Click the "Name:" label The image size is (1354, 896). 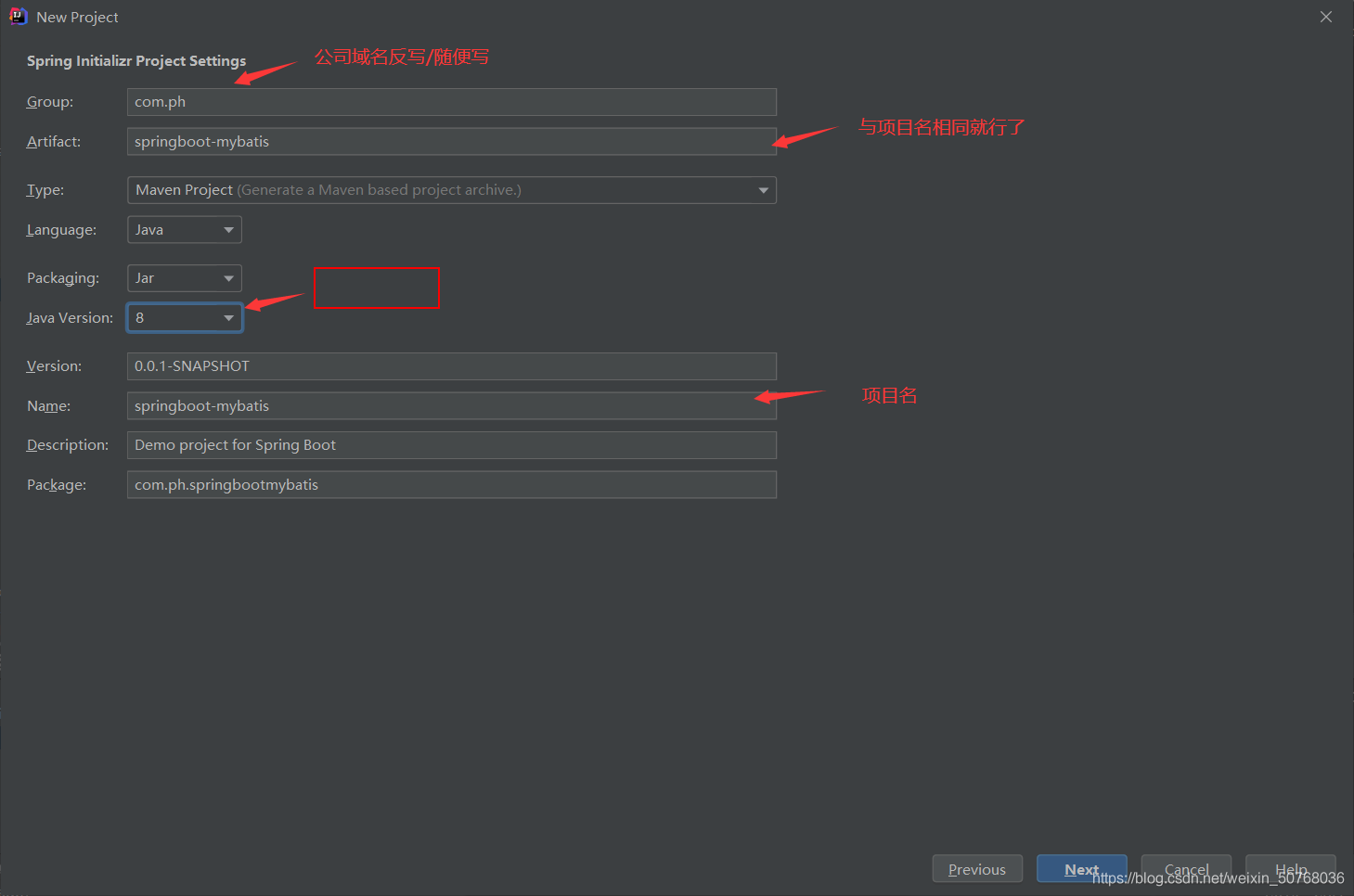48,406
